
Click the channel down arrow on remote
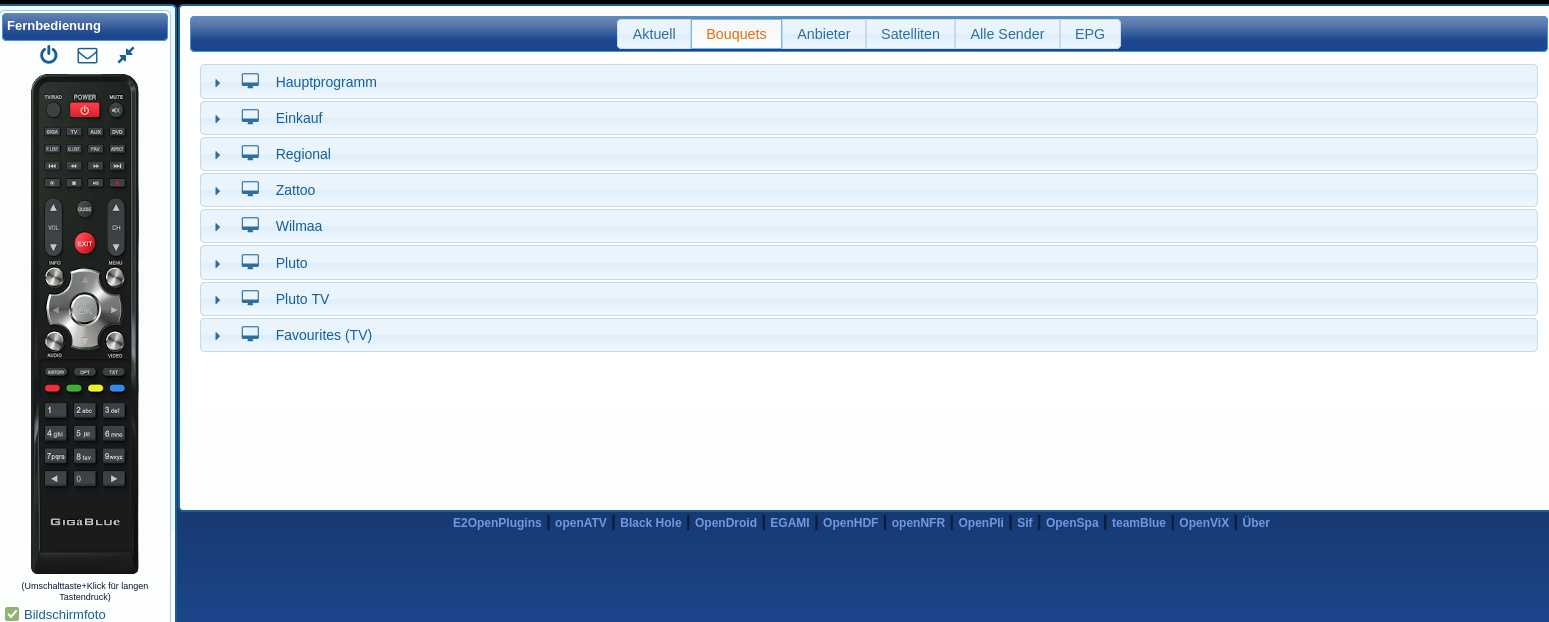[116, 246]
